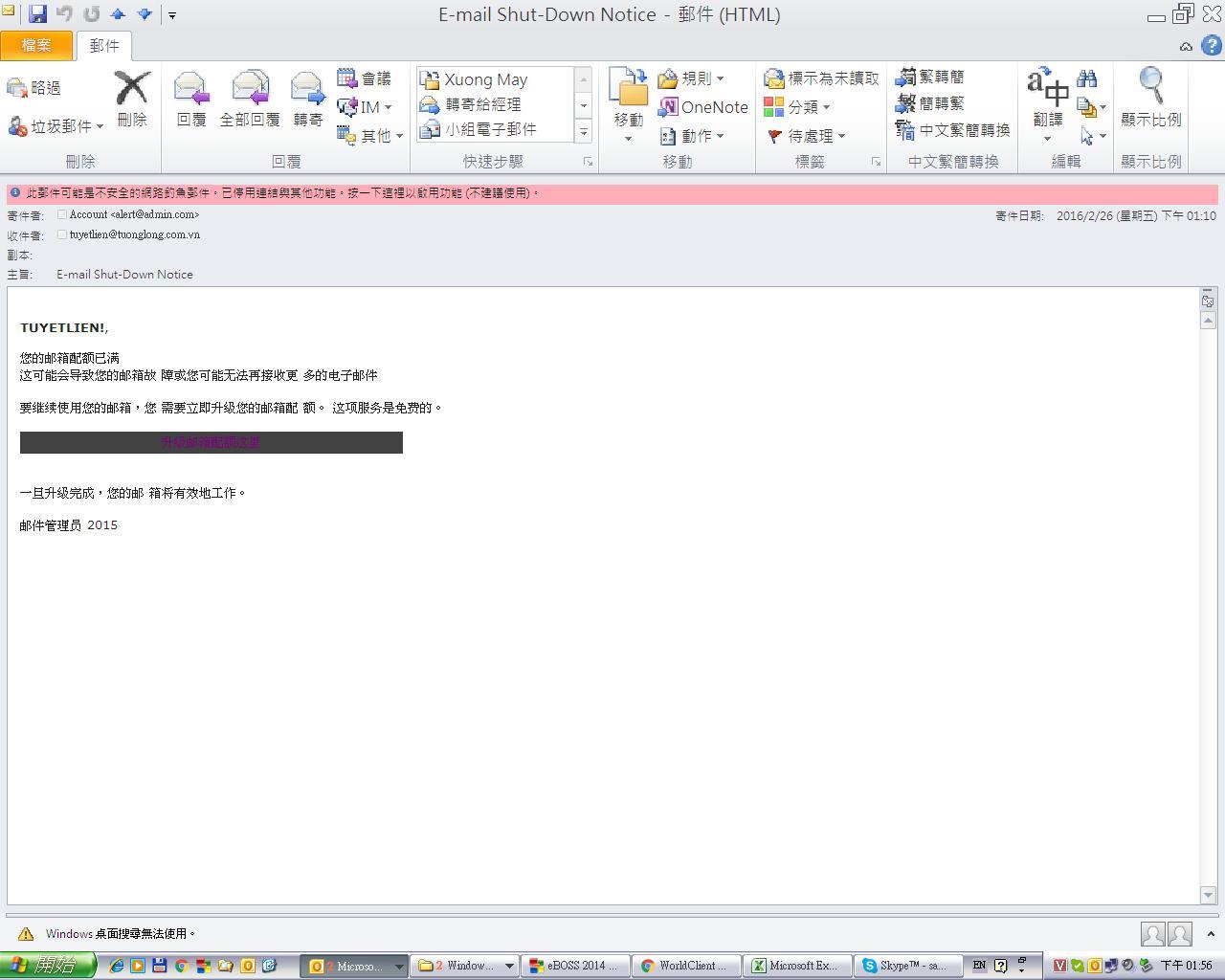
Task: Open the Customize Quick Access Toolbar dropdown
Action: coord(172,14)
